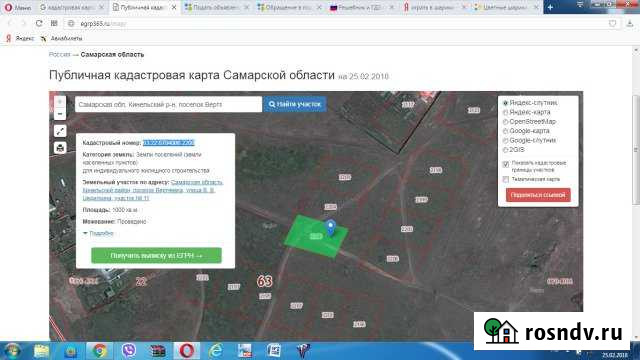
Task: Go to the Россия breadcrumb link
Action: coord(60,55)
